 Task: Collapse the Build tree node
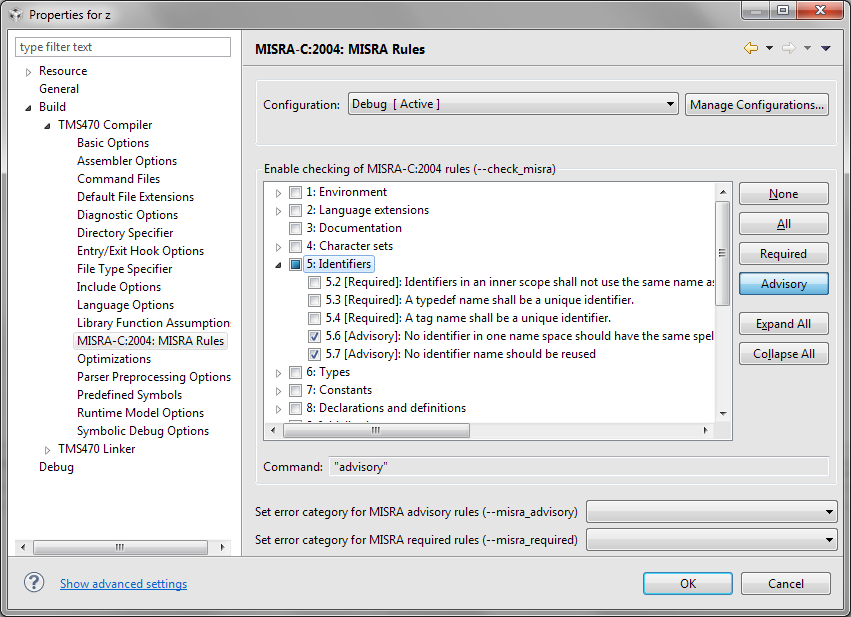pos(28,107)
